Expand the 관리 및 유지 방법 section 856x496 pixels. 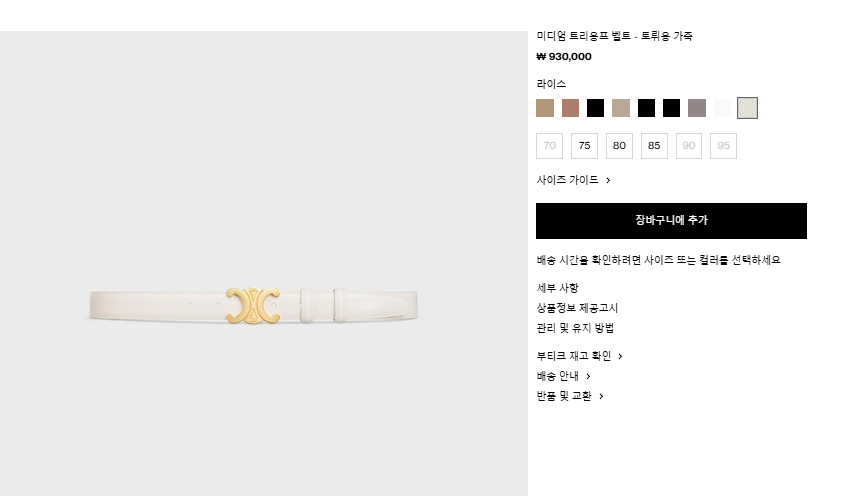575,328
